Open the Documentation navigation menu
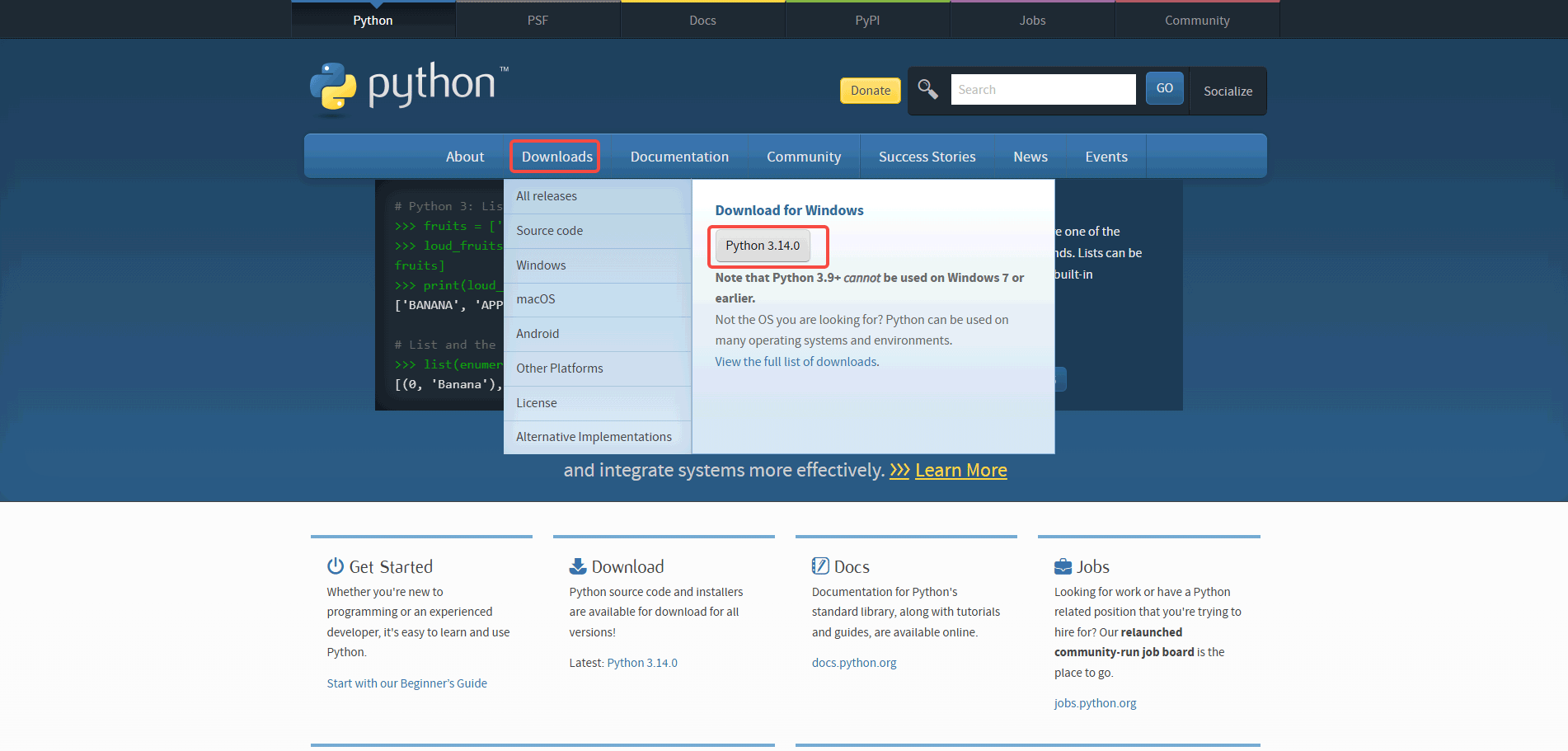1568x751 pixels. pyautogui.click(x=679, y=157)
